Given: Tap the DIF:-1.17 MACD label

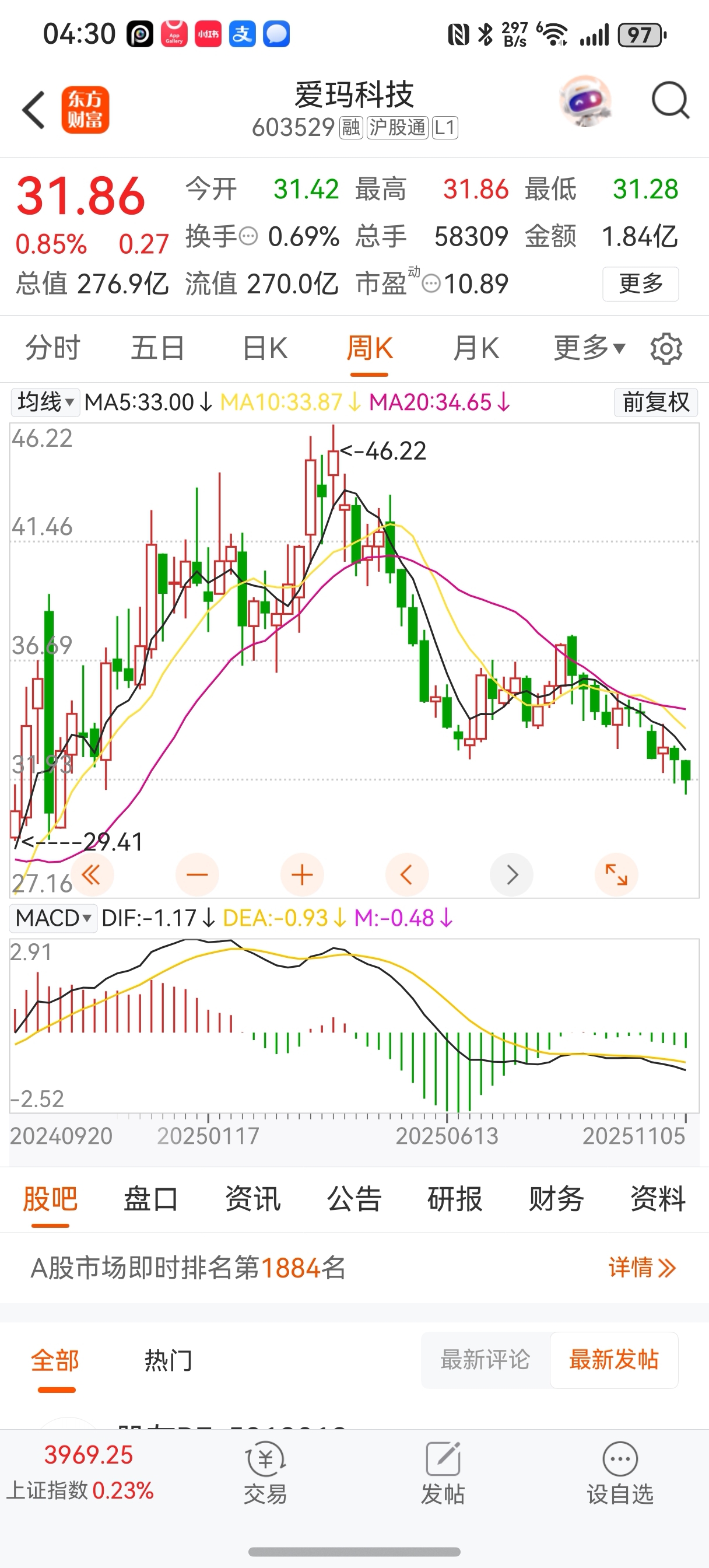Looking at the screenshot, I should (158, 918).
